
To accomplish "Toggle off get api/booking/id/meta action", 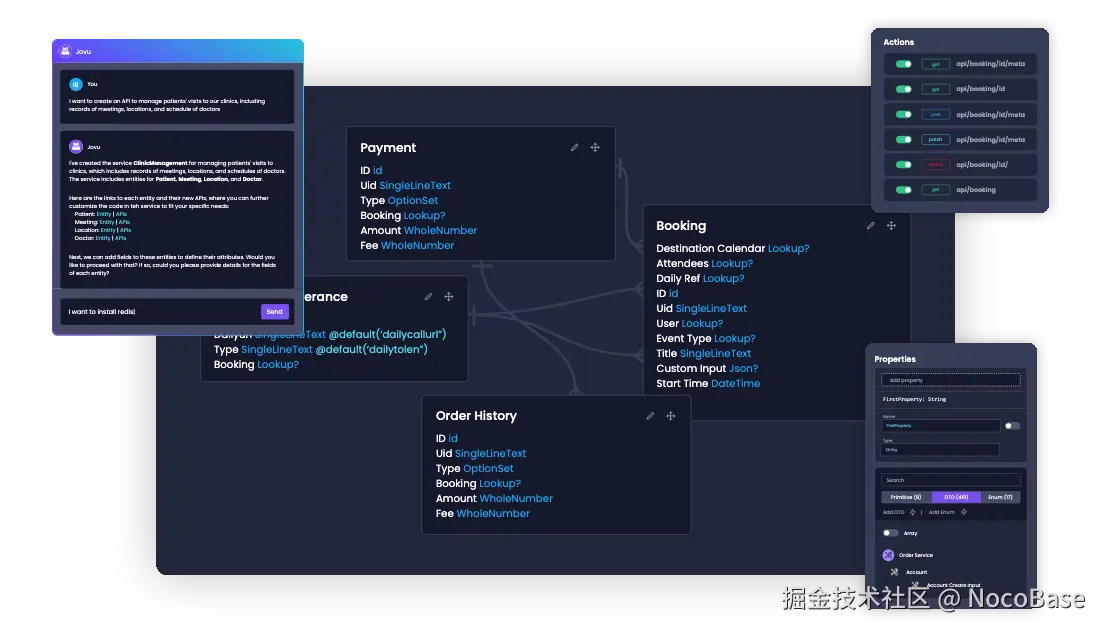I will click(x=903, y=64).
